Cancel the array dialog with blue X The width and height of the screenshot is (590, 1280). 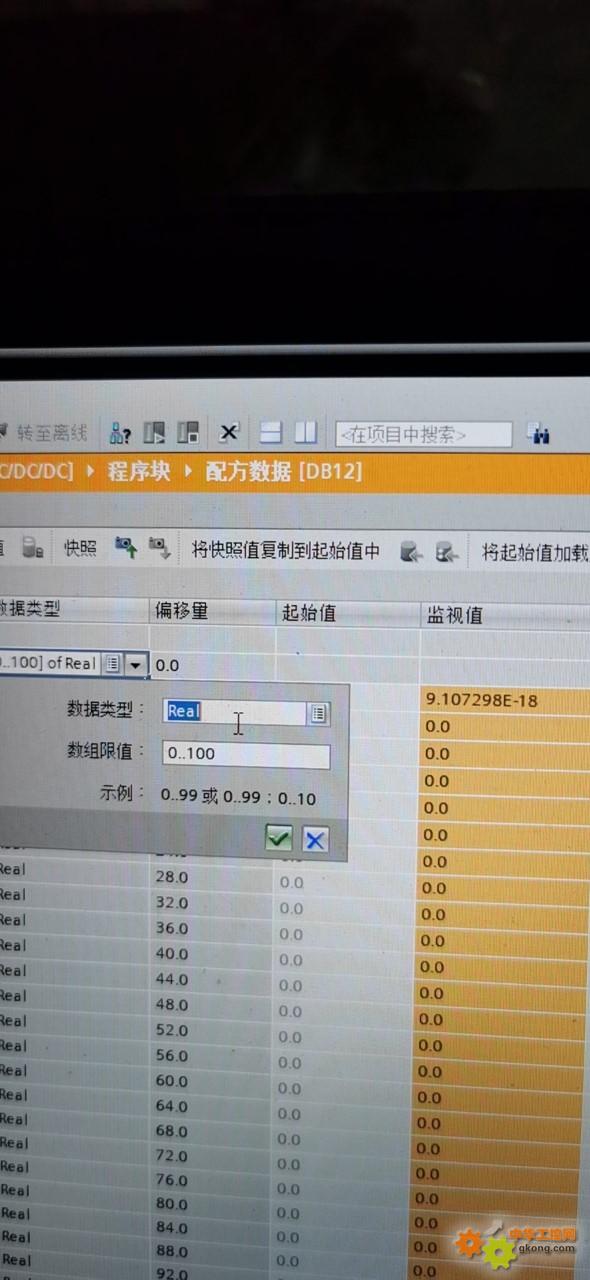point(315,839)
